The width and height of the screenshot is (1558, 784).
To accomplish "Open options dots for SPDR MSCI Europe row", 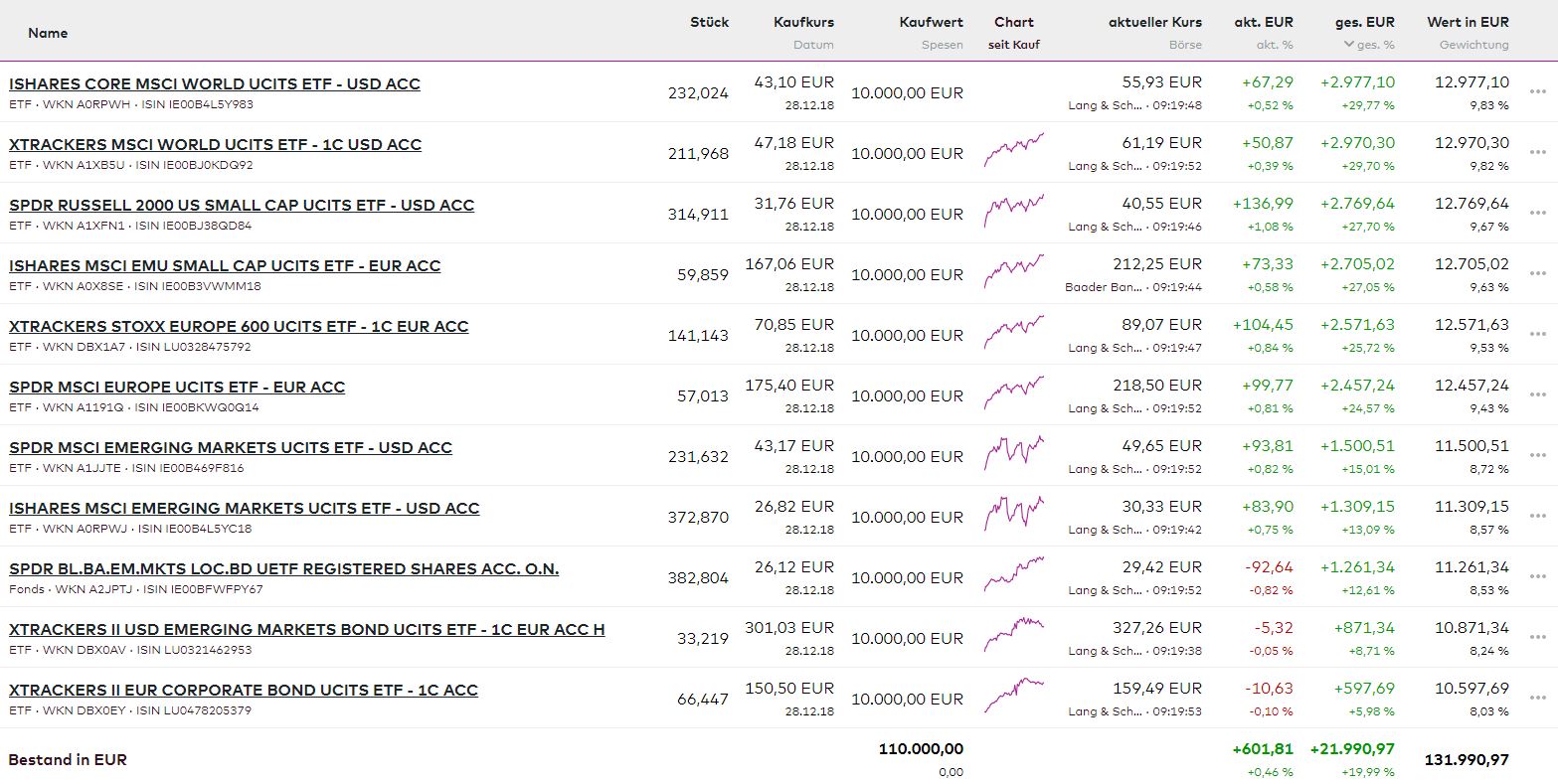I will [x=1538, y=395].
